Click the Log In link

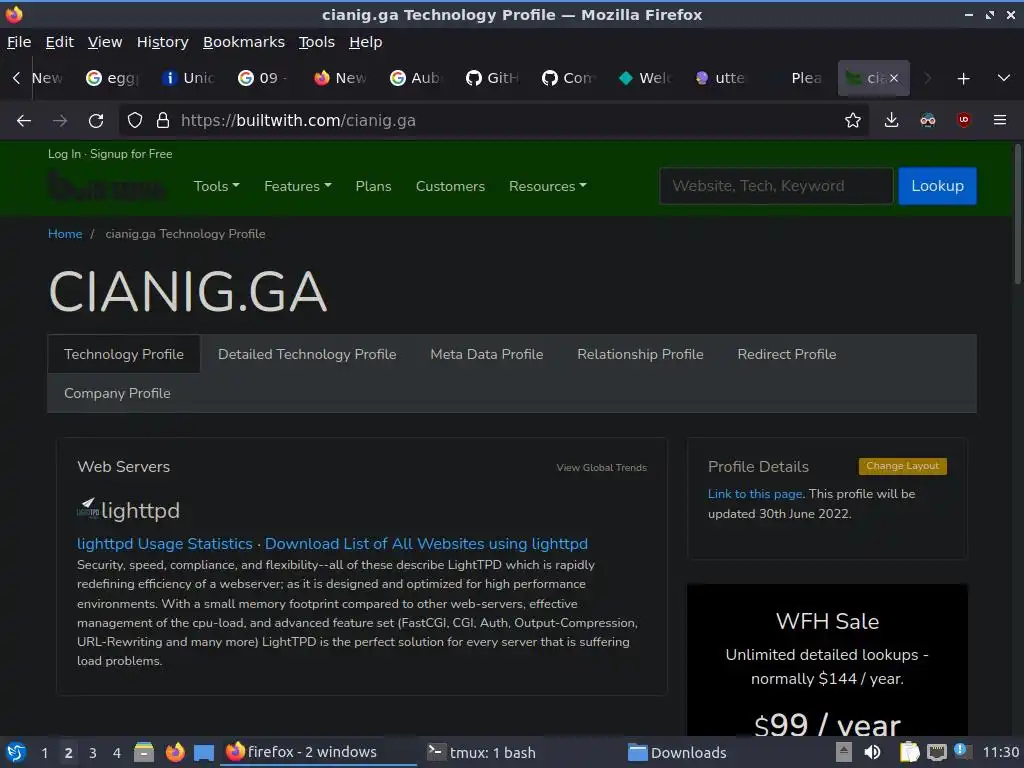pyautogui.click(x=64, y=154)
